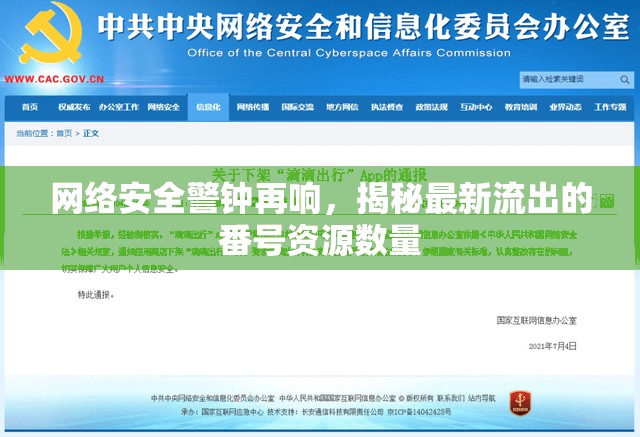Viewport: 640px width, 437px height.
Task: Click the 国家互联网信息办公室 signature line
Action: [536, 321]
